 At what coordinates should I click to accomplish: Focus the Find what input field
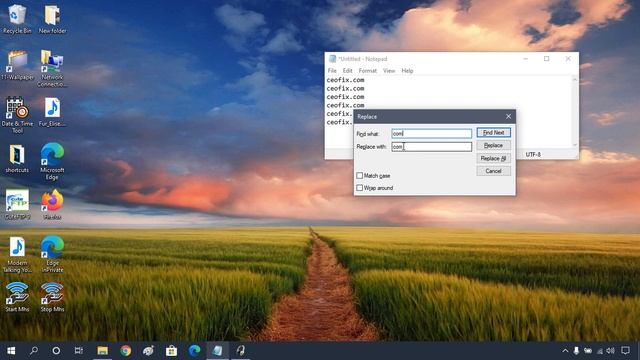pos(431,133)
